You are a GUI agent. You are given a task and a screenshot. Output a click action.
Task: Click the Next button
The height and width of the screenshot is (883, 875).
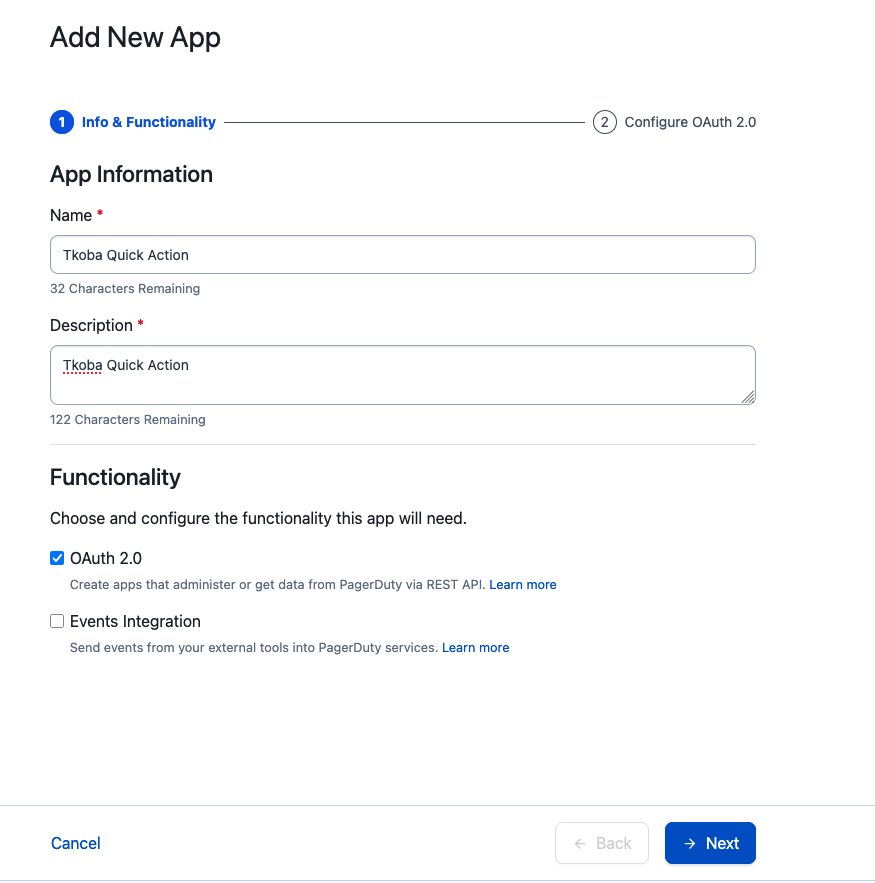(x=710, y=843)
